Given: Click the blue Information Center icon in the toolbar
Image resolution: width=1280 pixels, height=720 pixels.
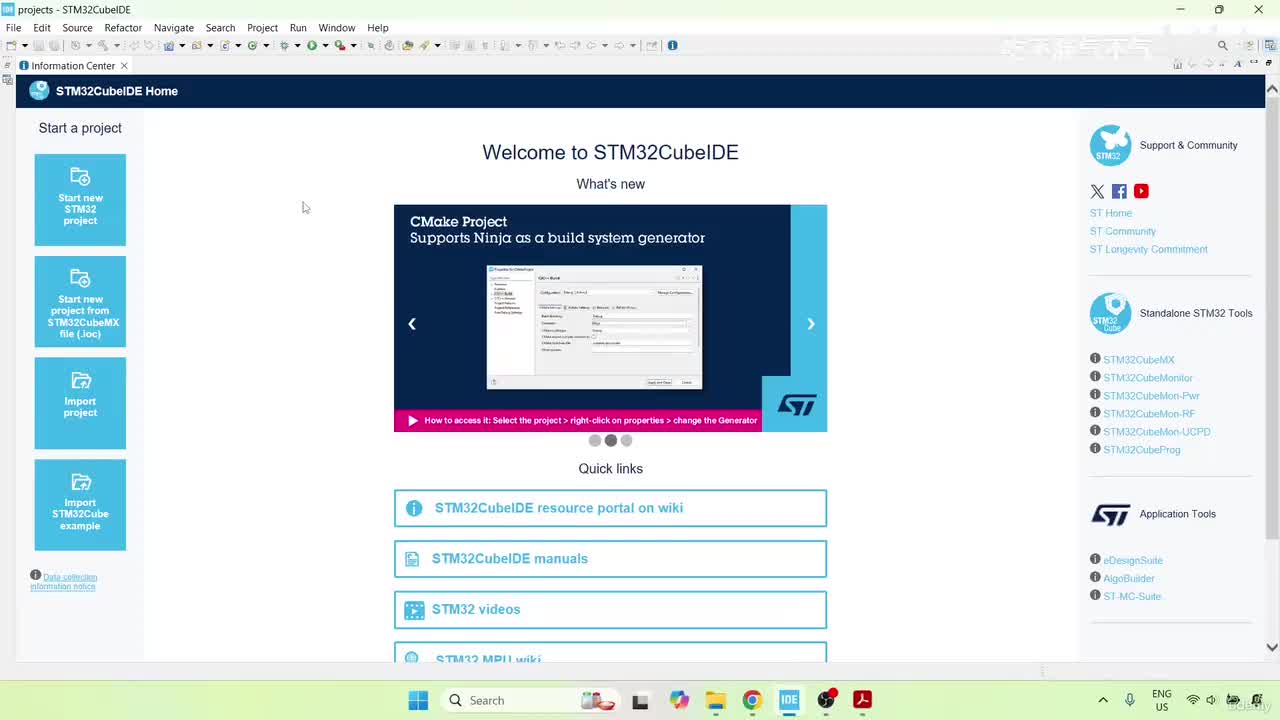Looking at the screenshot, I should (x=672, y=45).
